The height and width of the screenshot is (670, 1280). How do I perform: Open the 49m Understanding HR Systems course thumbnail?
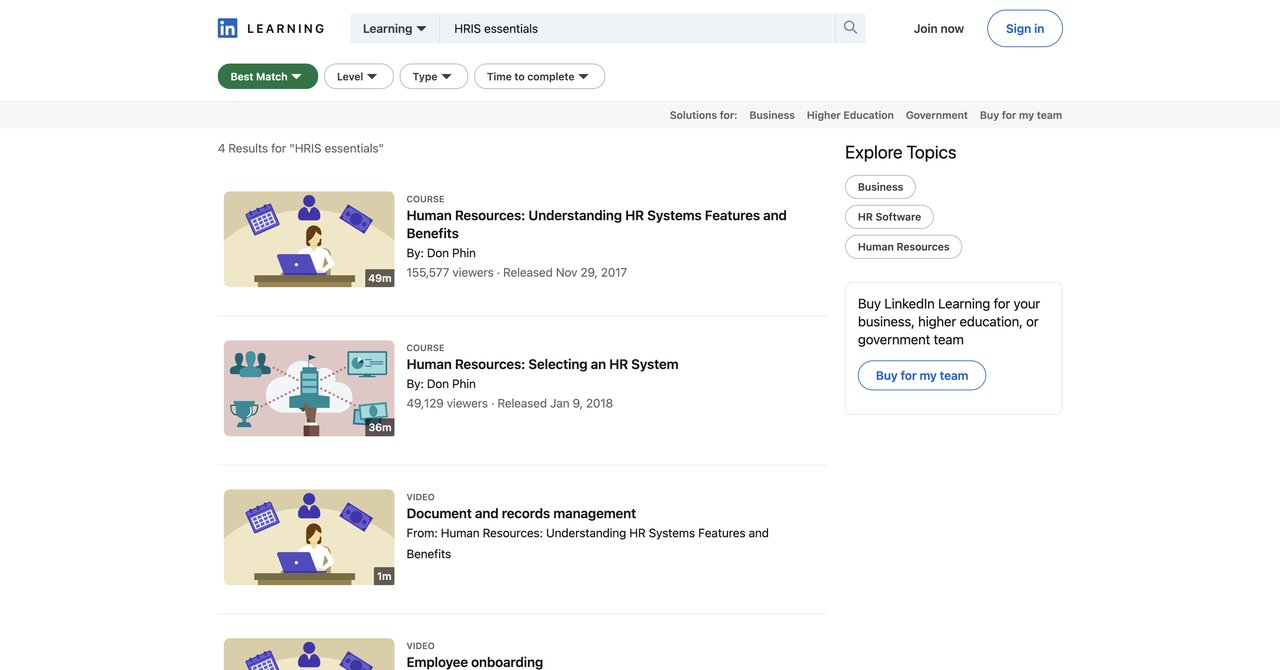(309, 239)
